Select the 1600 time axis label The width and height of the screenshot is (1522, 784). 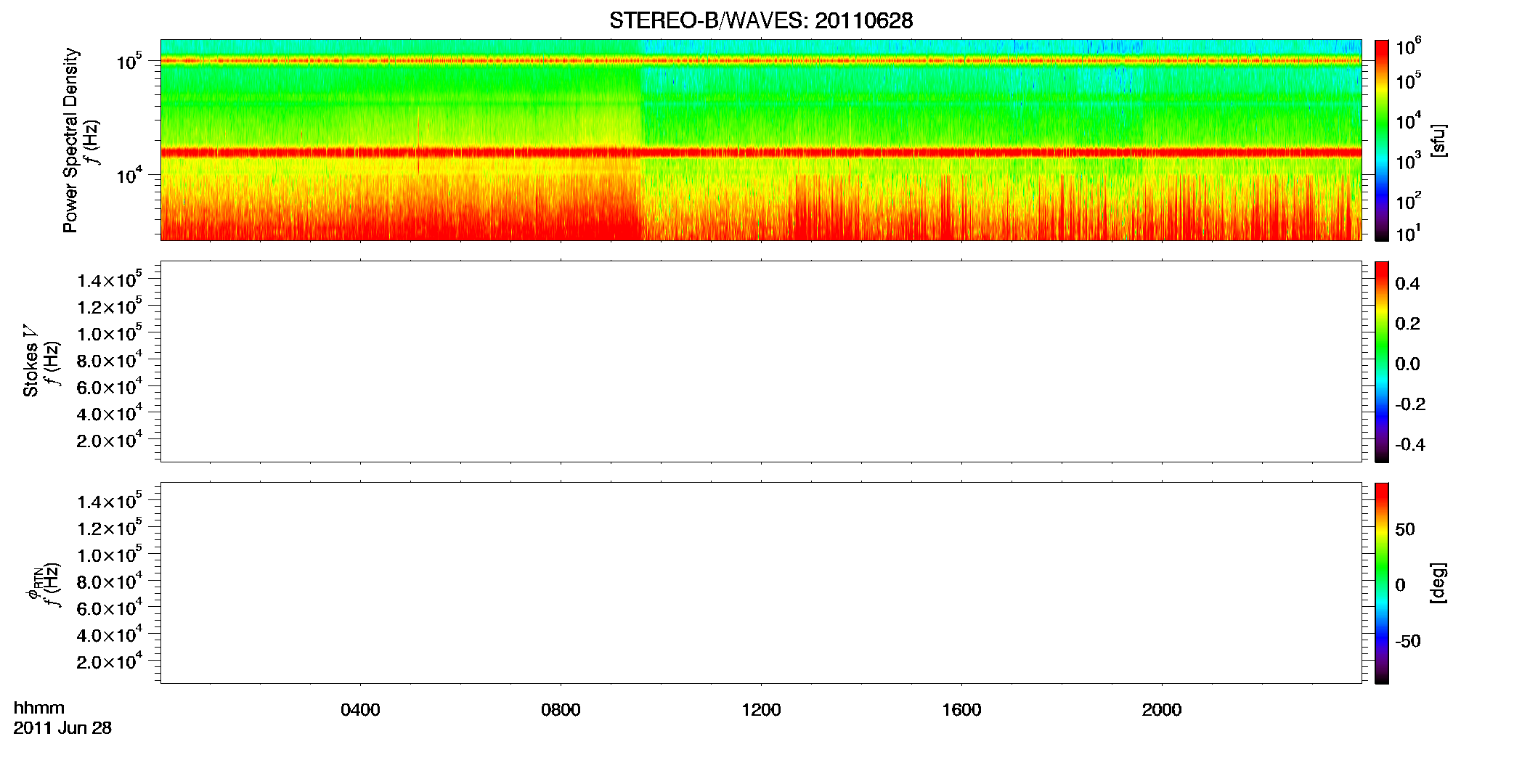tap(961, 710)
